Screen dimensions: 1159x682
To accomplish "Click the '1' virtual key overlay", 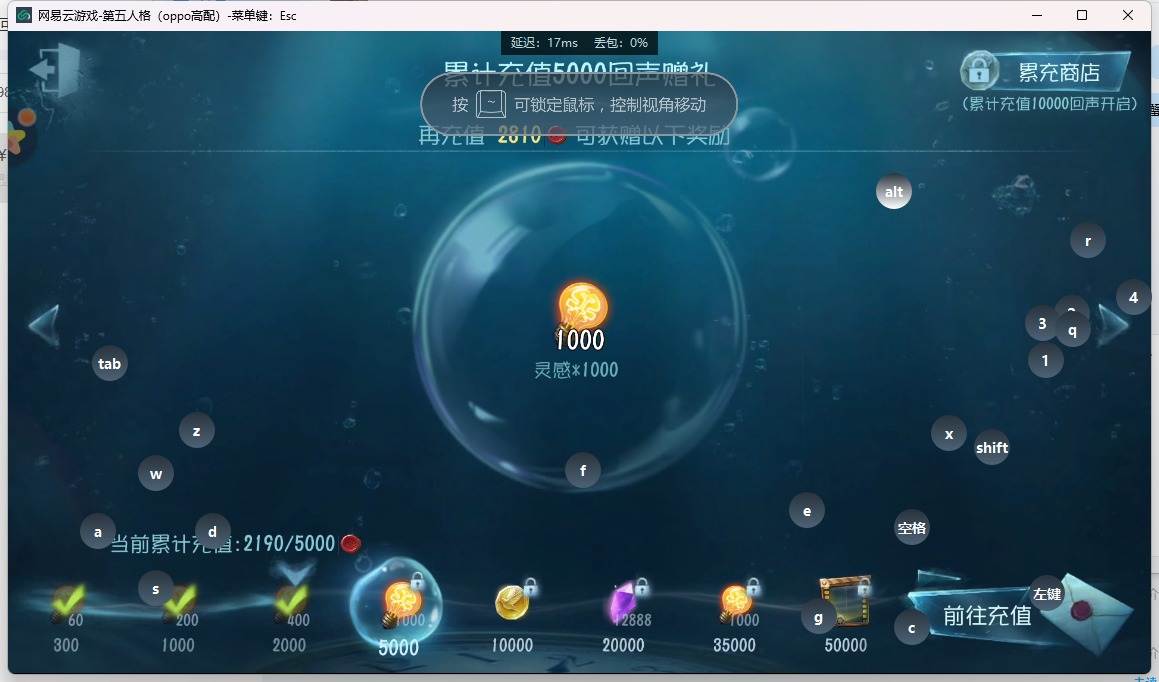I will coord(1045,361).
